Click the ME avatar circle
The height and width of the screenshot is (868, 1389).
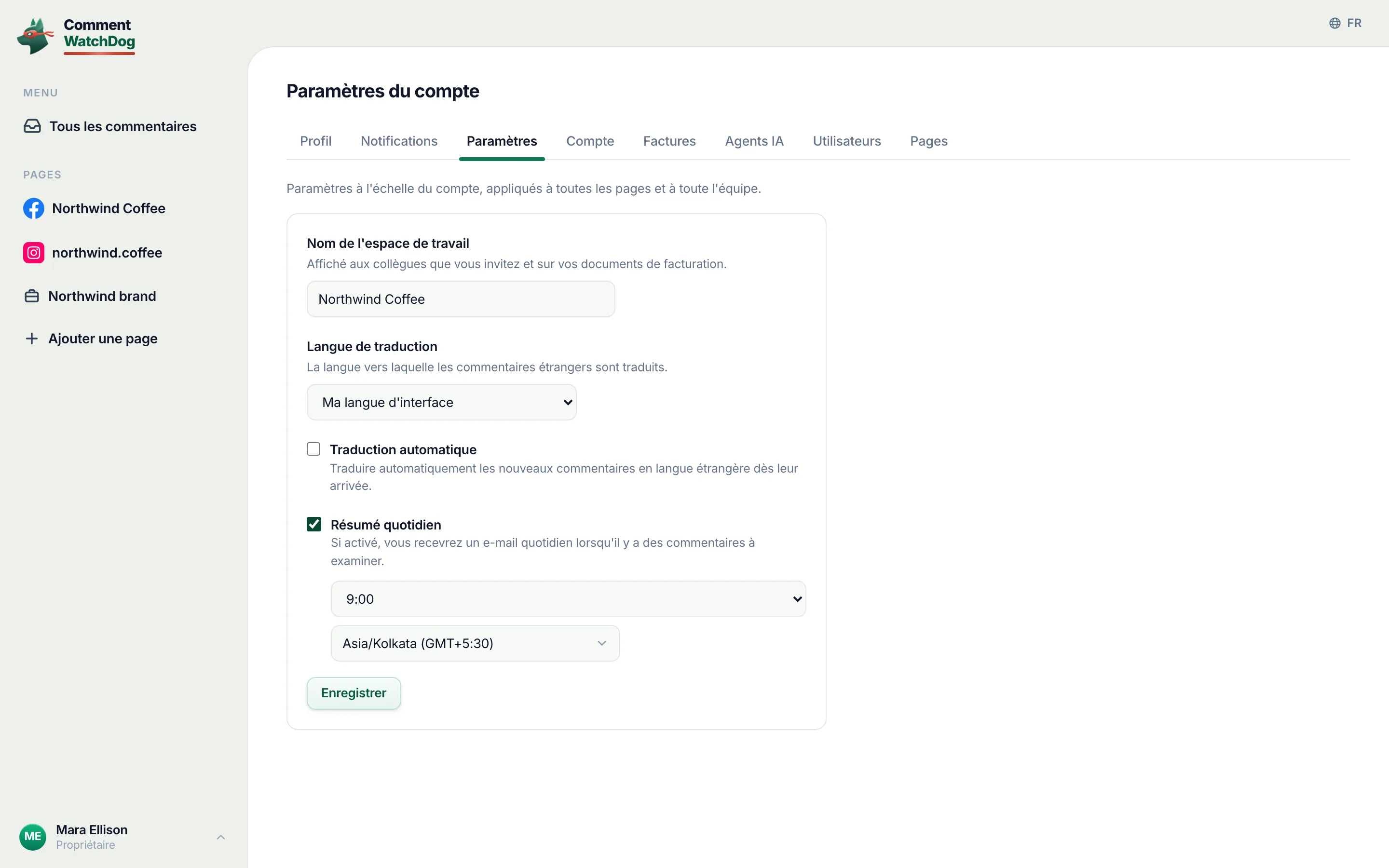[33, 837]
